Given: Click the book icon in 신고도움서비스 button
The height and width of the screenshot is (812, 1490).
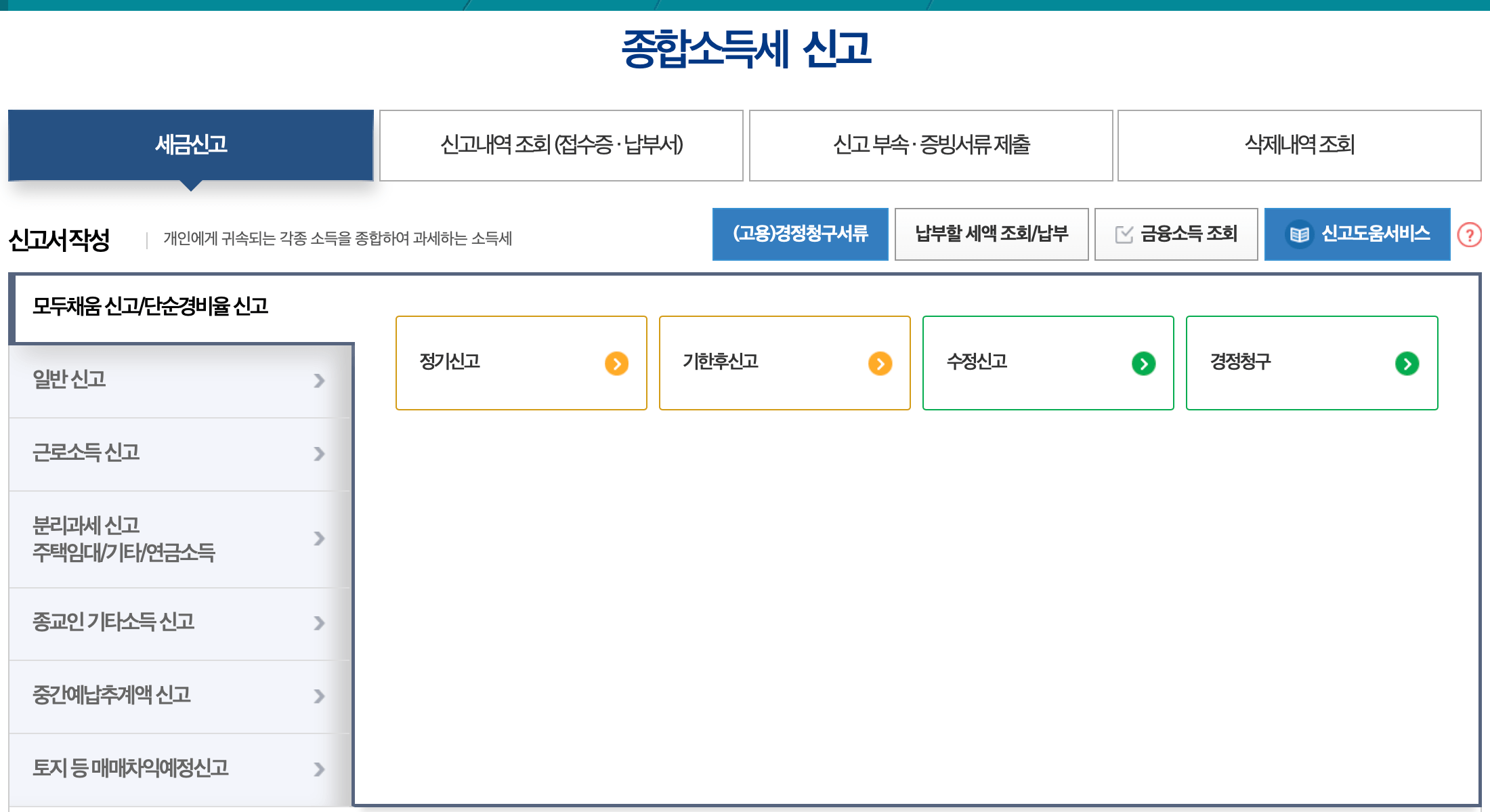Looking at the screenshot, I should click(x=1300, y=234).
